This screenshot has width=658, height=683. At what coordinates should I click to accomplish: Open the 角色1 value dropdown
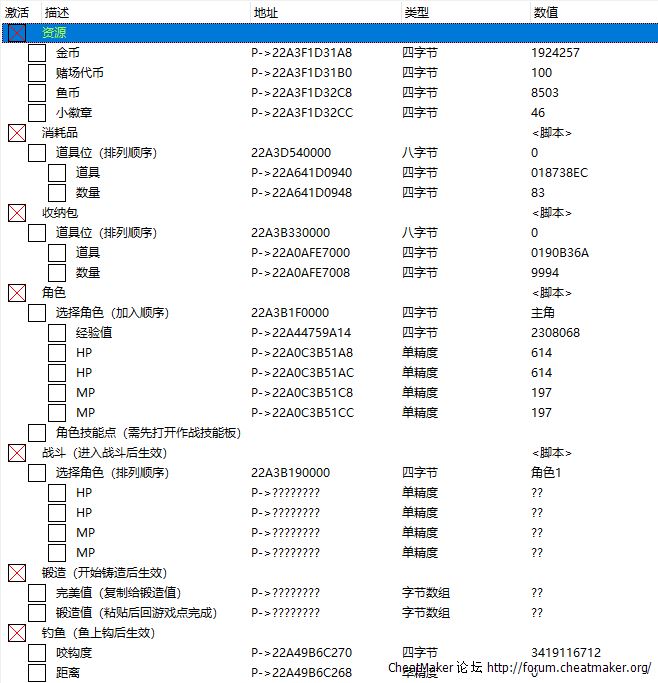tap(548, 473)
